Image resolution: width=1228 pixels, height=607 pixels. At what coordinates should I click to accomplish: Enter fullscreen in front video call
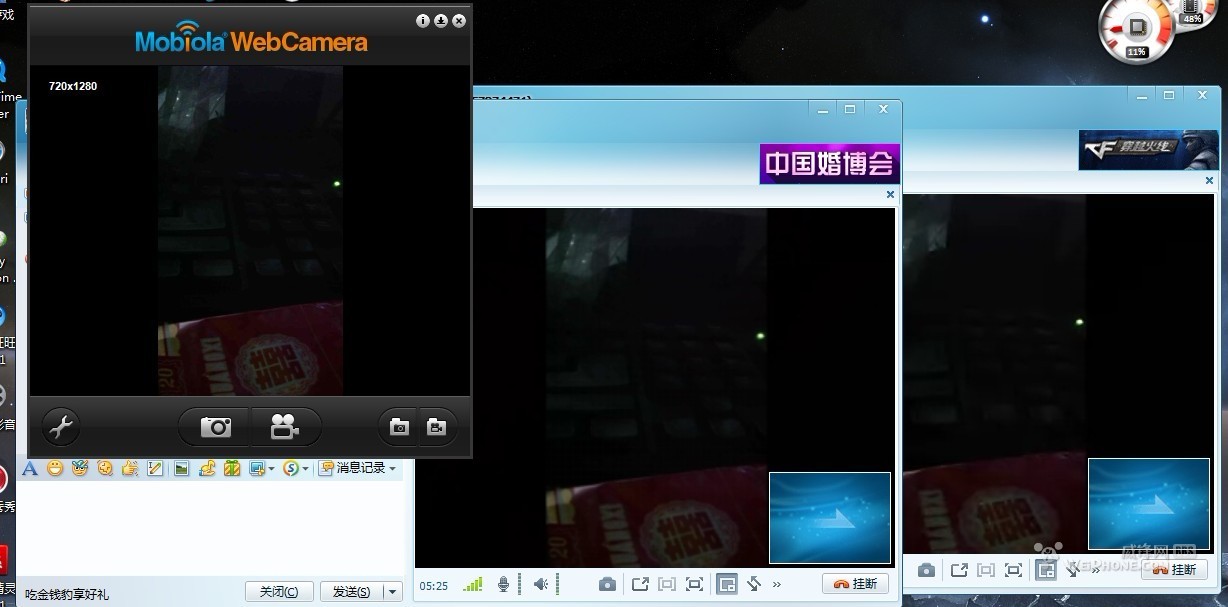tap(695, 584)
